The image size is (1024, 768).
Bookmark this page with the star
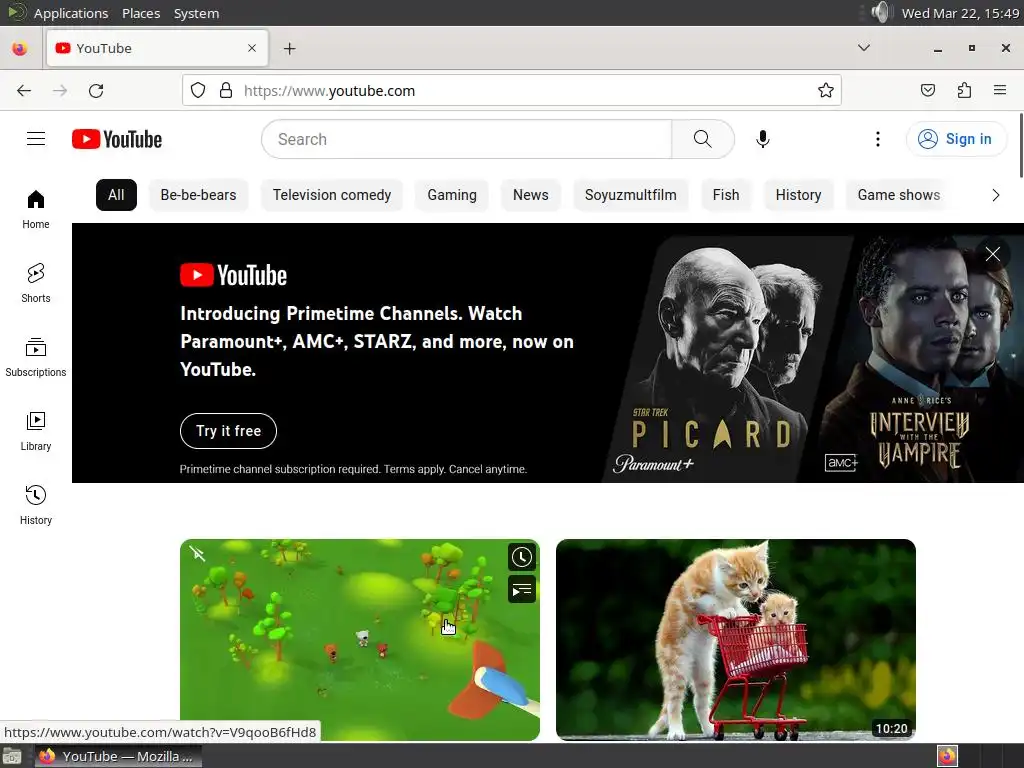coord(825,91)
